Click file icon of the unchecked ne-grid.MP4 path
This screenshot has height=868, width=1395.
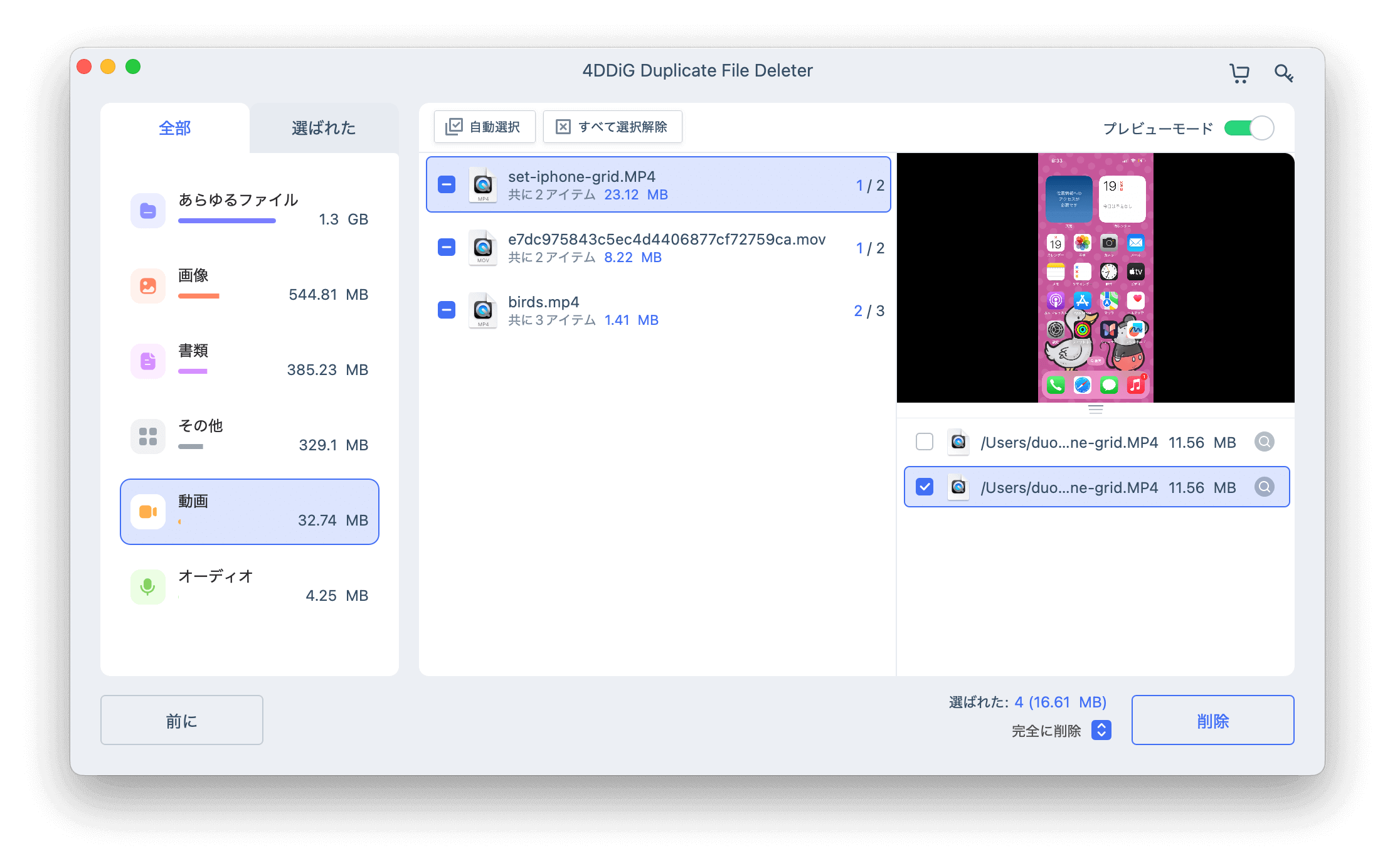click(x=958, y=442)
